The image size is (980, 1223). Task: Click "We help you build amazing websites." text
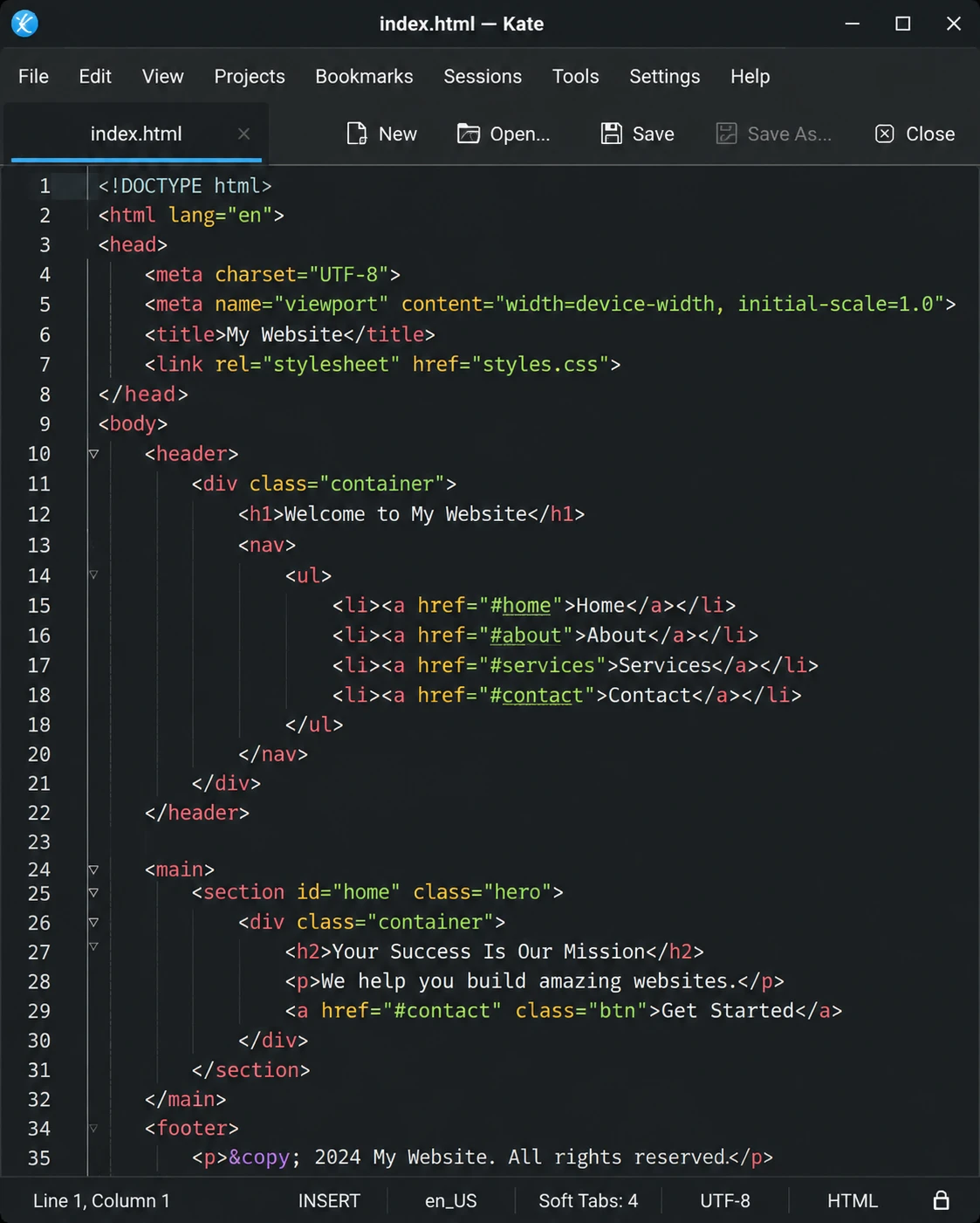pyautogui.click(x=530, y=981)
